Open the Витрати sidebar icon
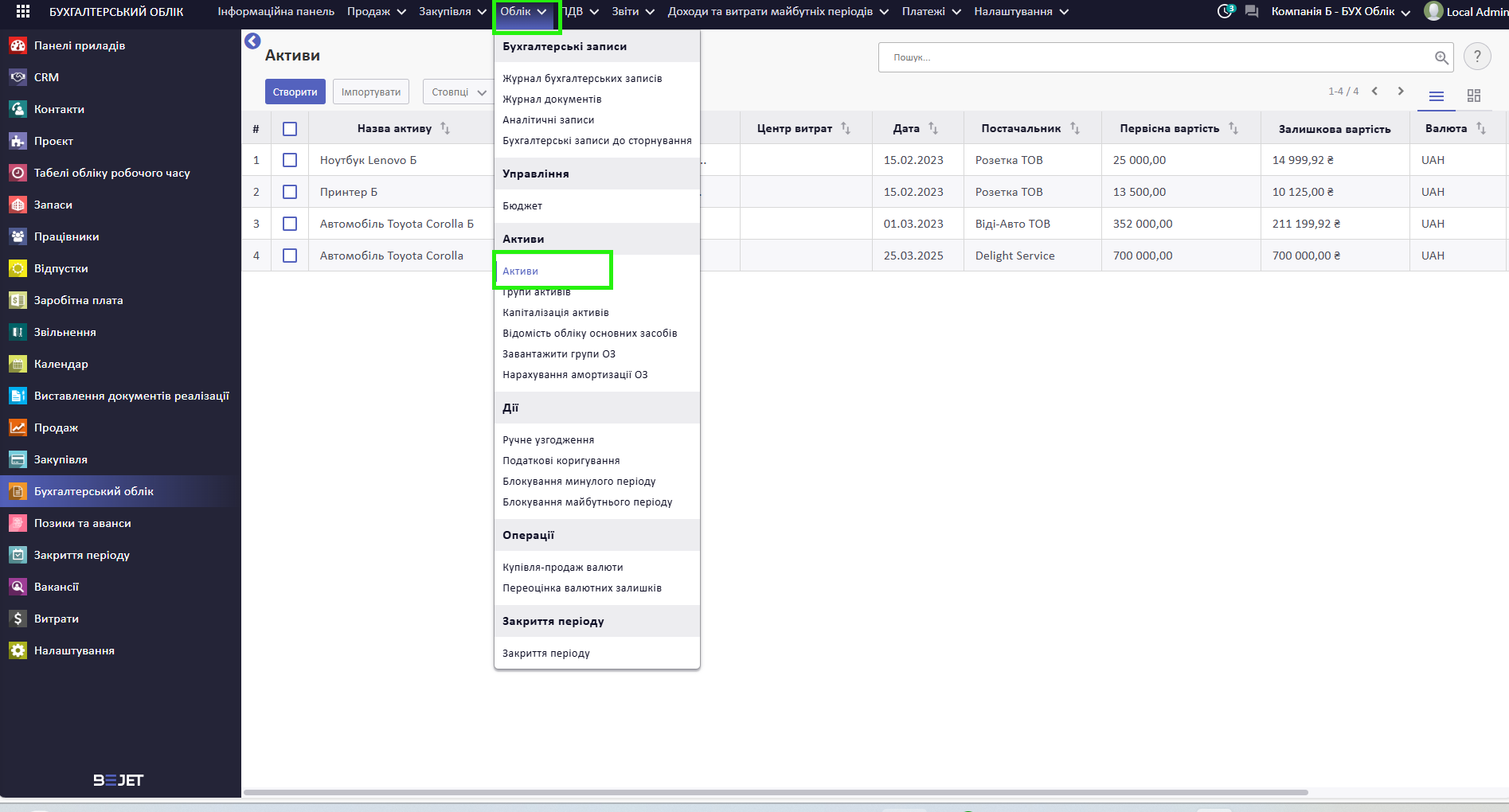Image resolution: width=1509 pixels, height=812 pixels. click(18, 619)
